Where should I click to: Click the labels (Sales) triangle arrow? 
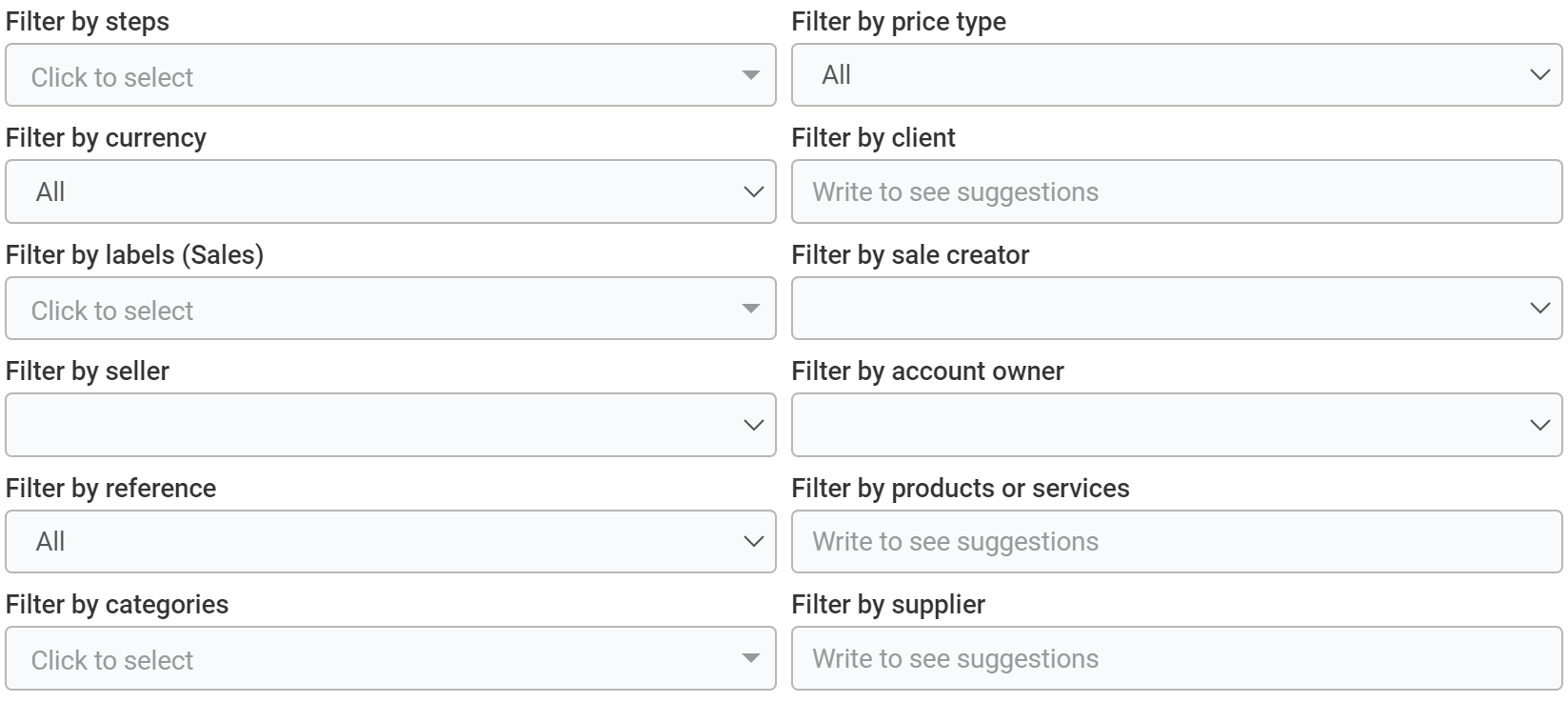click(x=751, y=309)
